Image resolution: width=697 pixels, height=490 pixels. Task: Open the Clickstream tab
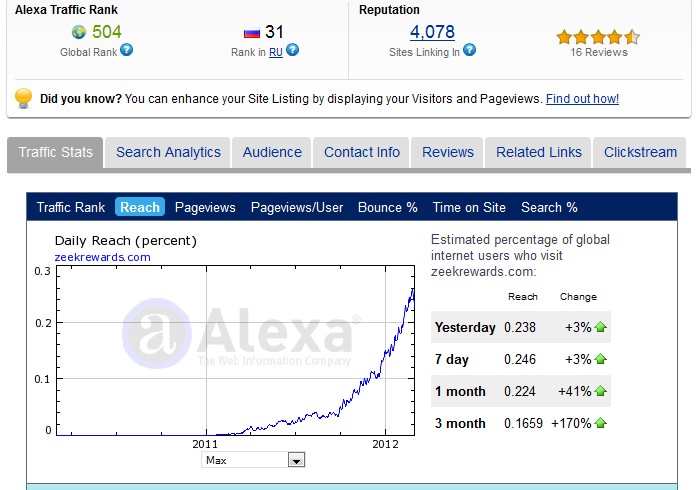pos(640,152)
